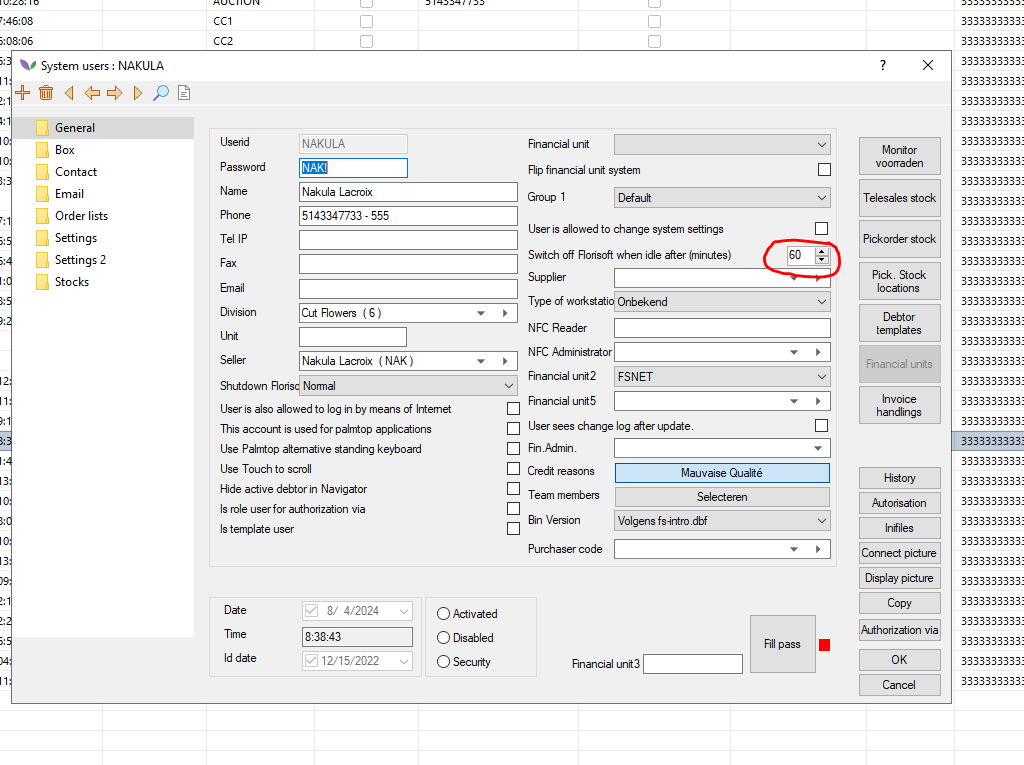This screenshot has width=1024, height=765.
Task: Click the previous record left arrow
Action: coord(92,93)
